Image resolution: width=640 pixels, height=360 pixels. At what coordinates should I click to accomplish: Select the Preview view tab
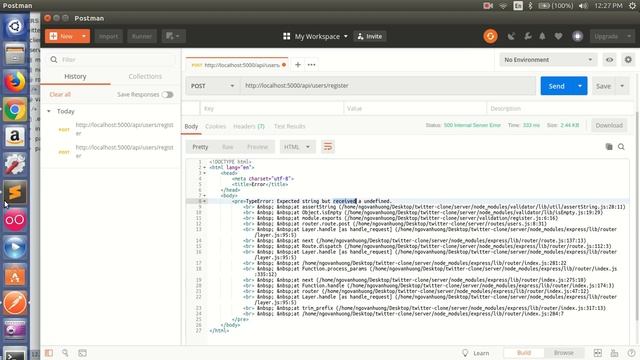point(258,147)
